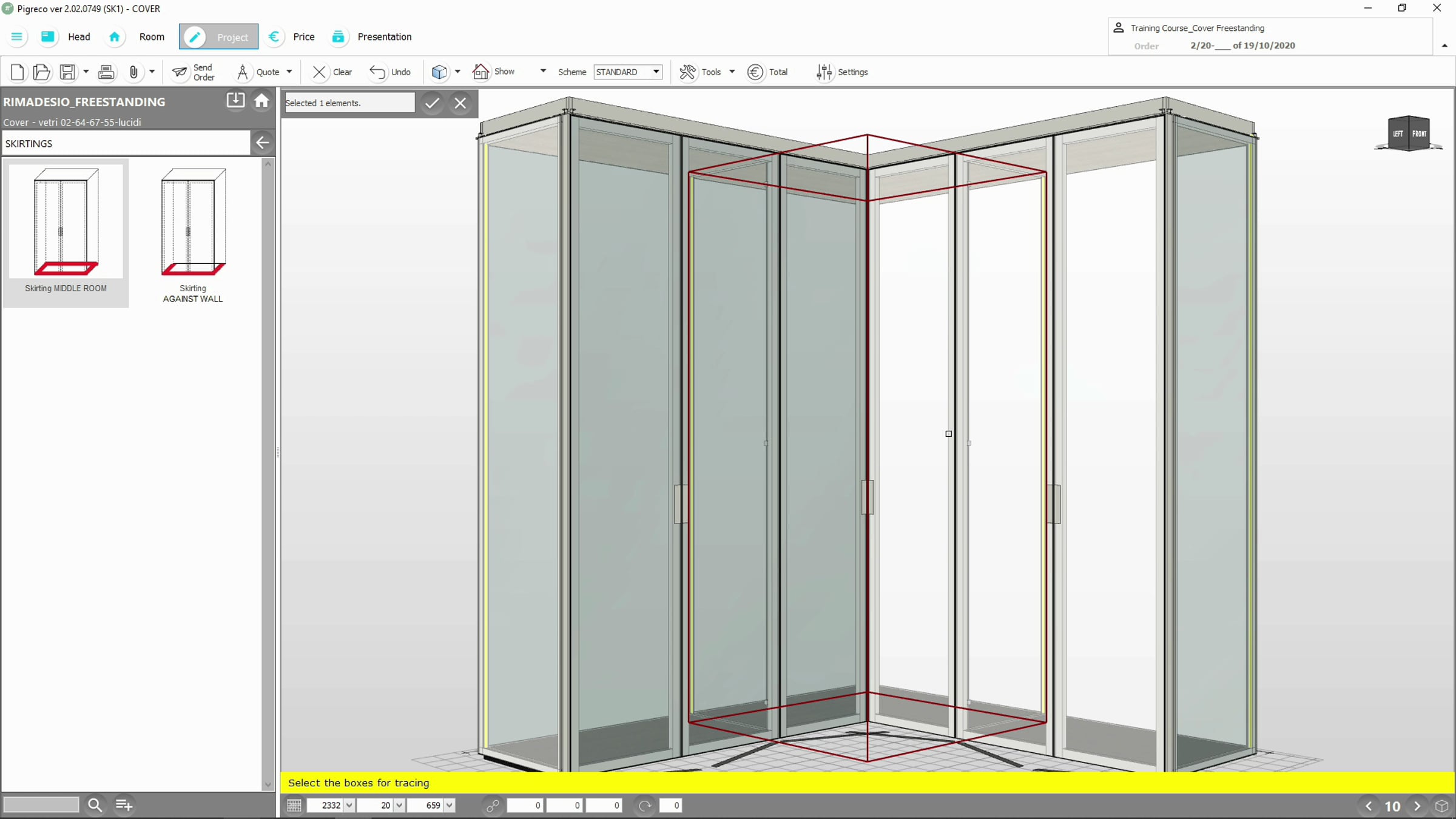Open a file using folder icon
This screenshot has width=1456, height=819.
[41, 72]
